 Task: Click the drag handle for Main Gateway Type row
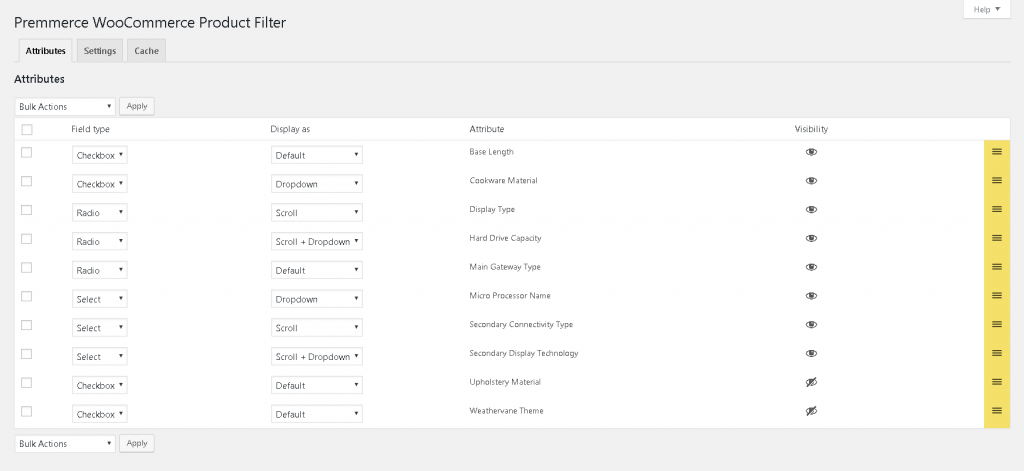(997, 267)
